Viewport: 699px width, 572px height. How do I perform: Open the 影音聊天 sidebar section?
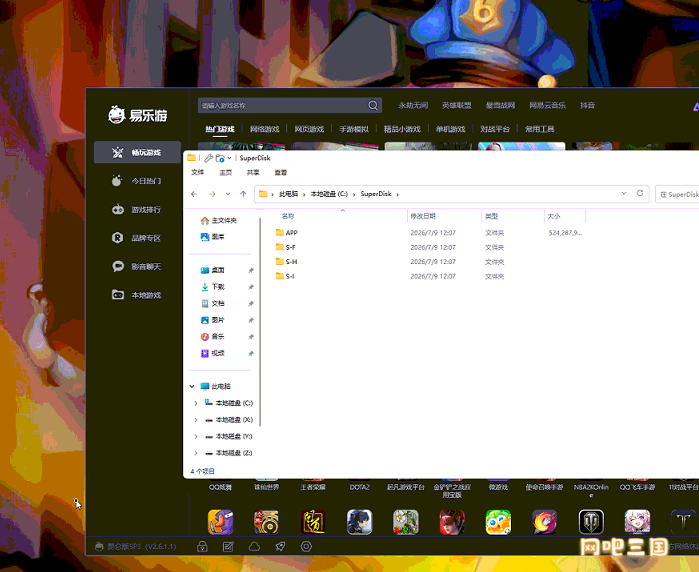tap(137, 267)
